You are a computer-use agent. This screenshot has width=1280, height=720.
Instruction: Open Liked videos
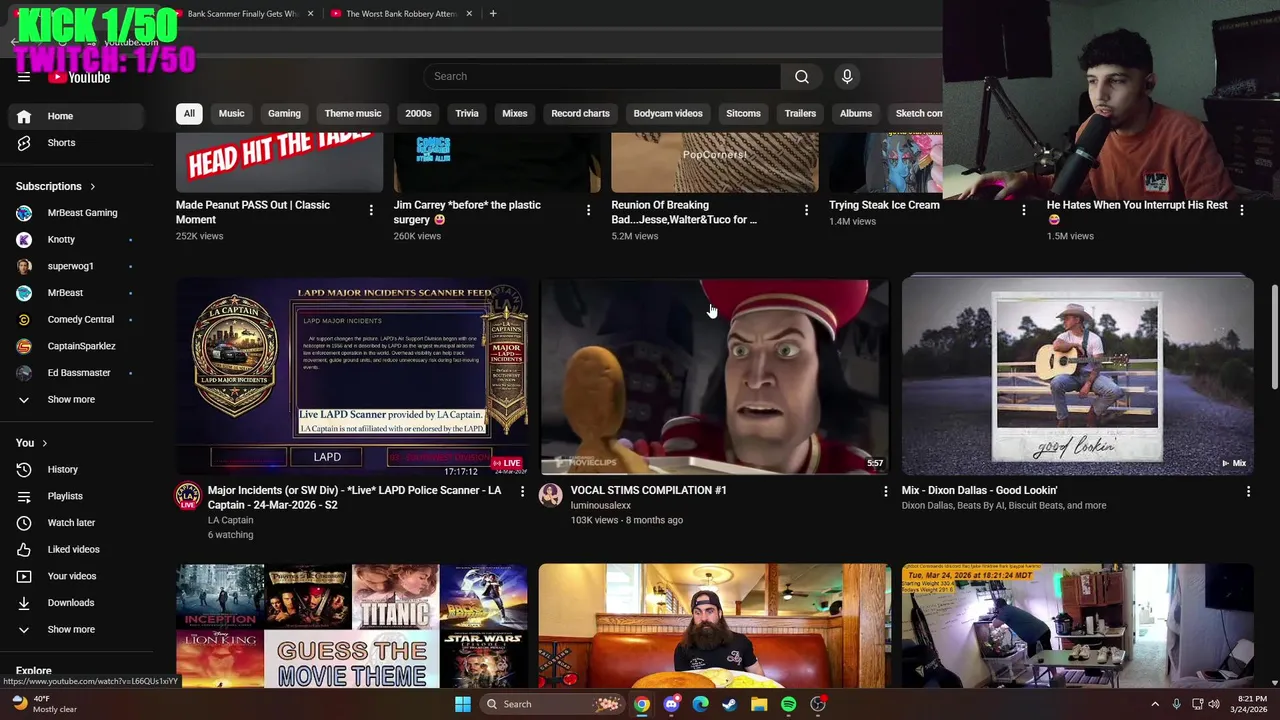(76, 549)
